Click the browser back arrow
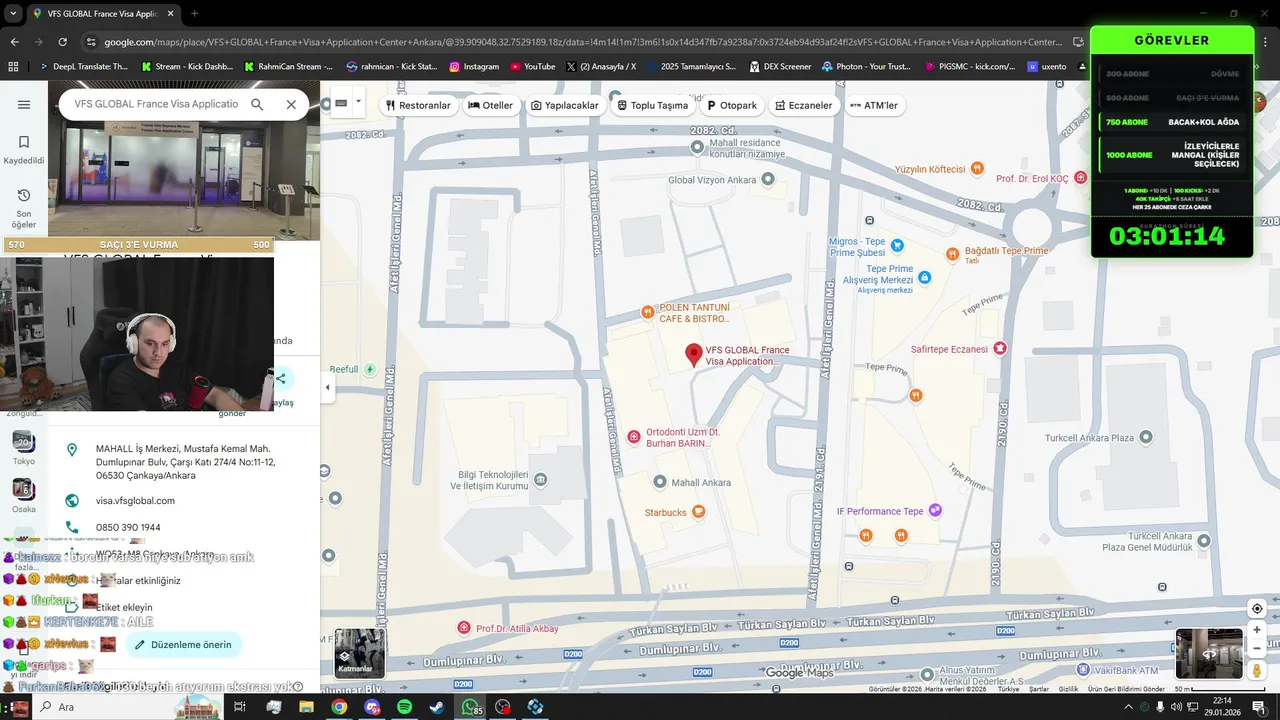The image size is (1280, 720). (14, 42)
